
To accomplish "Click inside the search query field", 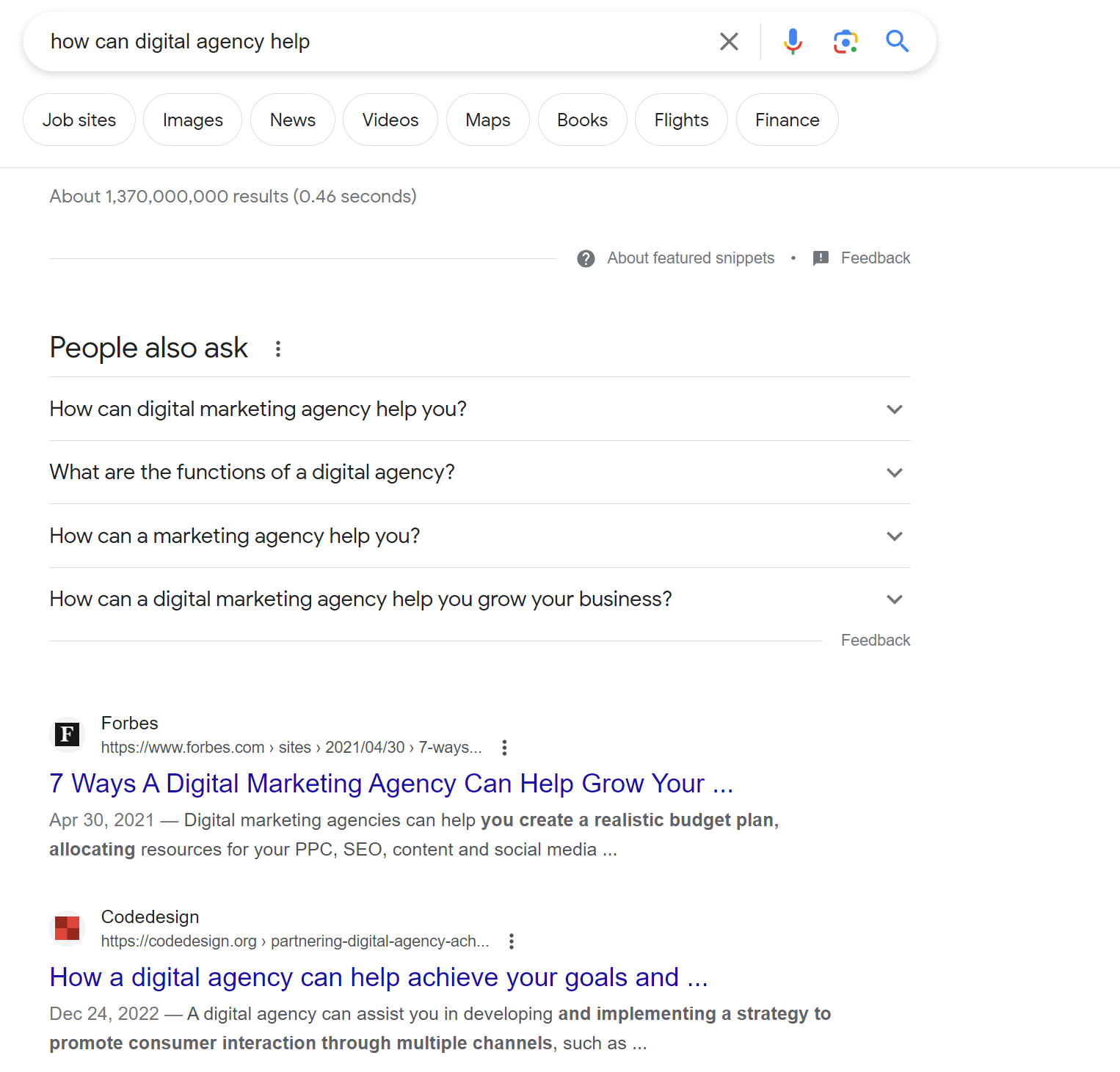I will tap(367, 42).
